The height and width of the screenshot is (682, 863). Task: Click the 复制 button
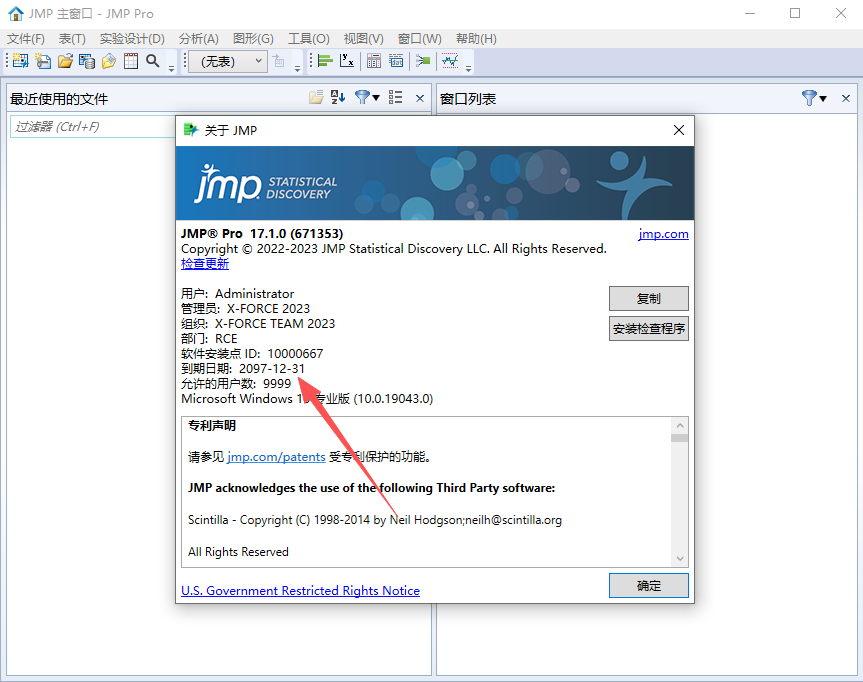(648, 298)
